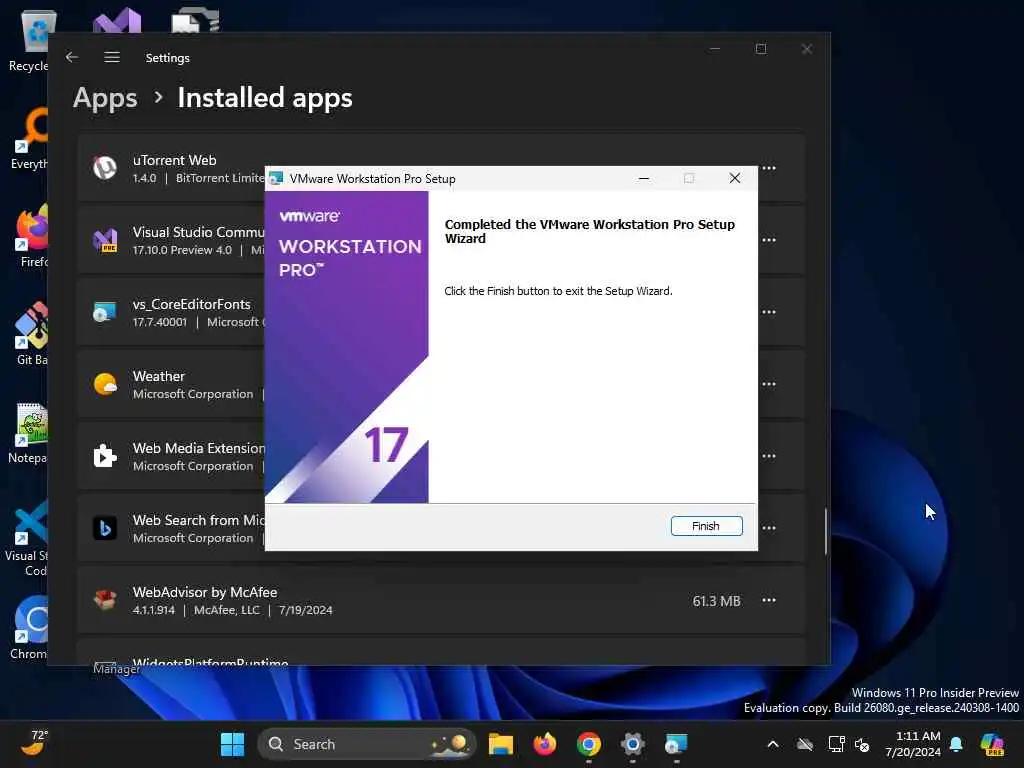Open the Notepad++ desktop shortcut
Viewport: 1024px width, 768px height.
coord(28,433)
